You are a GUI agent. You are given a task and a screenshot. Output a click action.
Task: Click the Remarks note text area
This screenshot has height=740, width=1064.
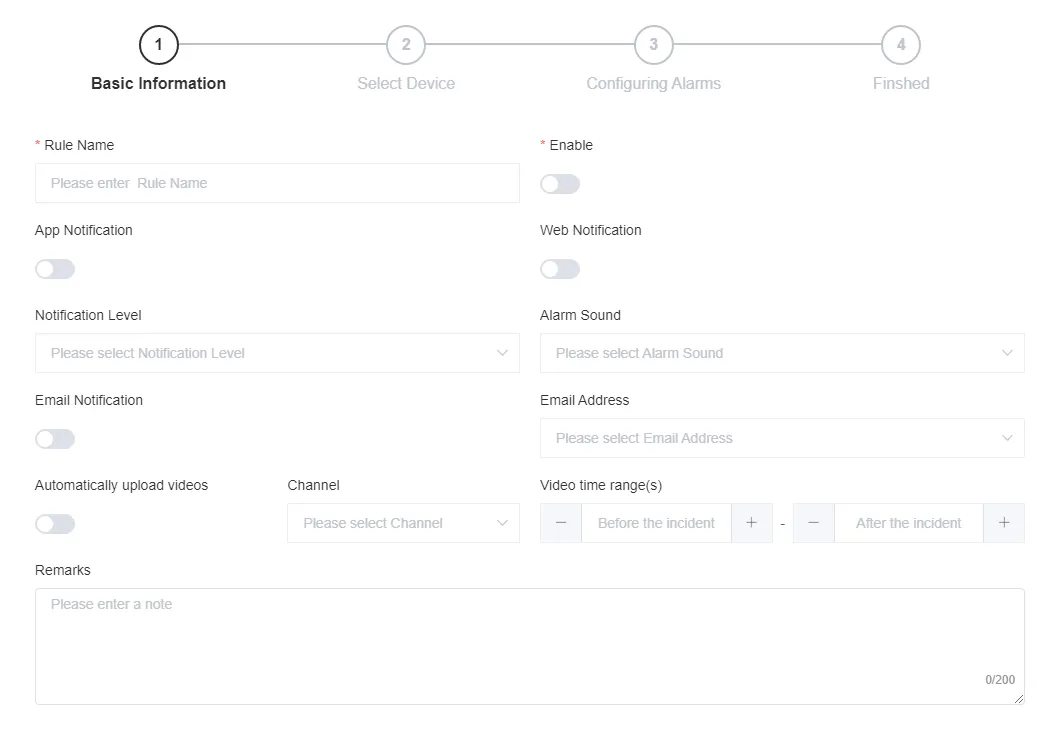click(530, 640)
